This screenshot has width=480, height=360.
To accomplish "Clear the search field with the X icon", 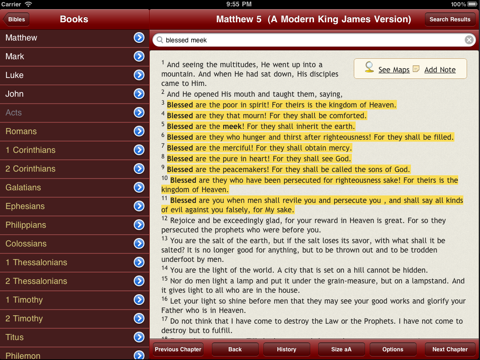I will 469,40.
